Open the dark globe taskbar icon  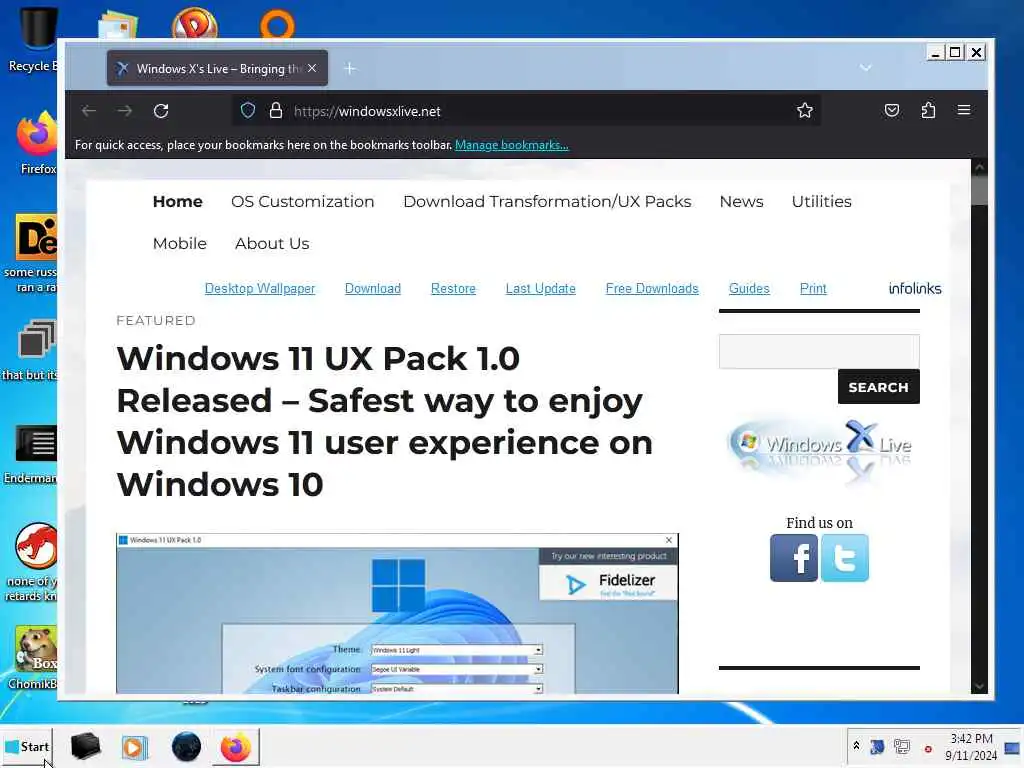click(x=186, y=747)
